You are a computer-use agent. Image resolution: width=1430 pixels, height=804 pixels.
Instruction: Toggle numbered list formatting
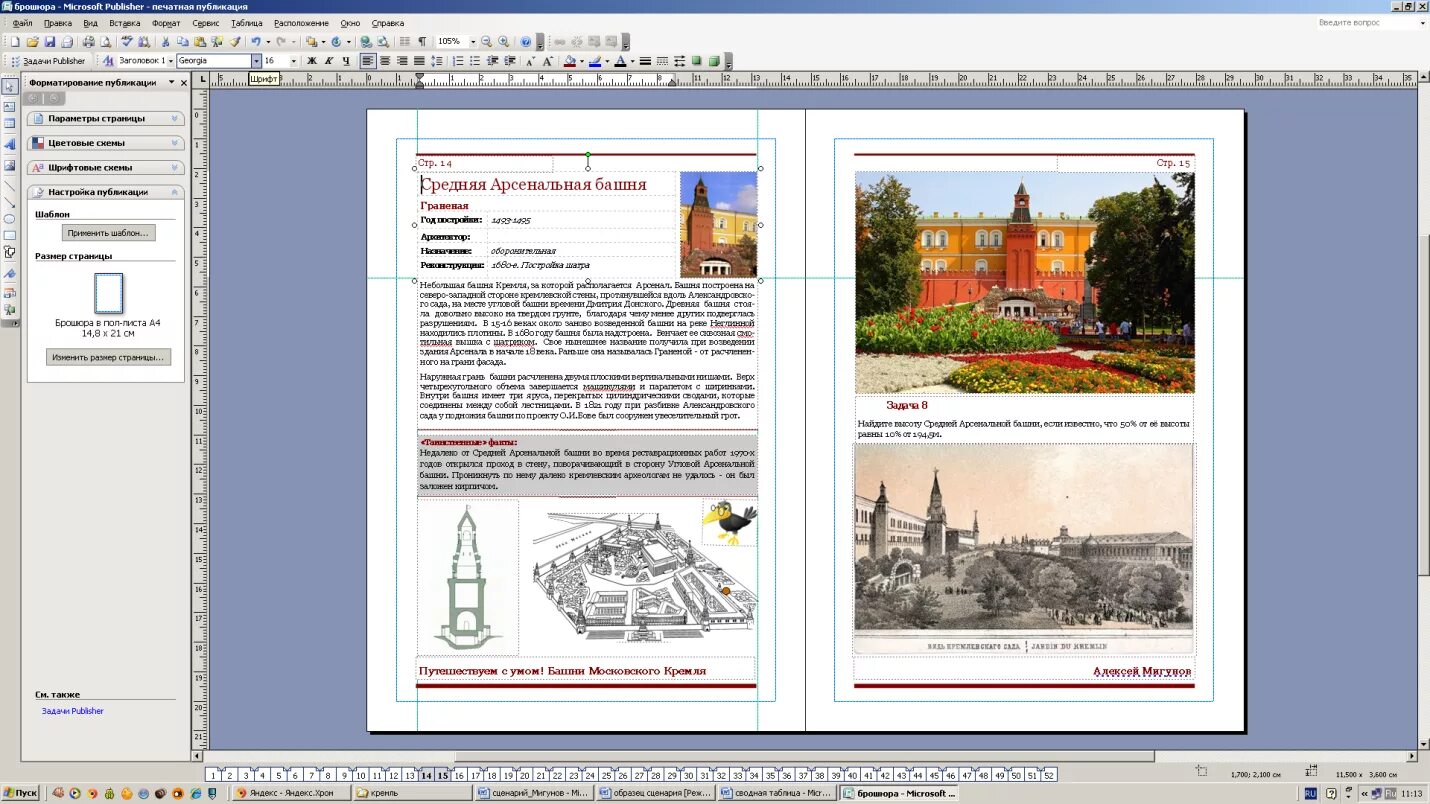(458, 61)
